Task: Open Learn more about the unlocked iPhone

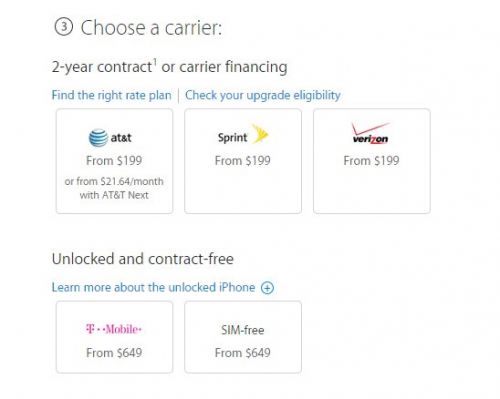Action: pos(153,287)
